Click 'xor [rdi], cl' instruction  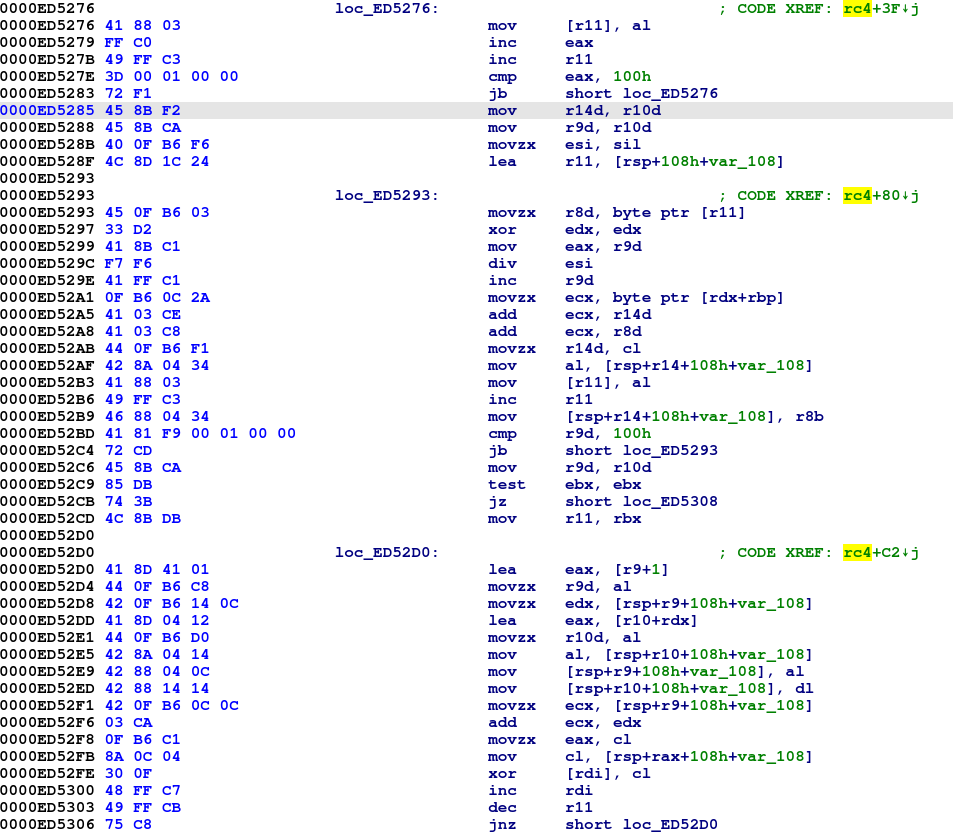click(x=569, y=774)
